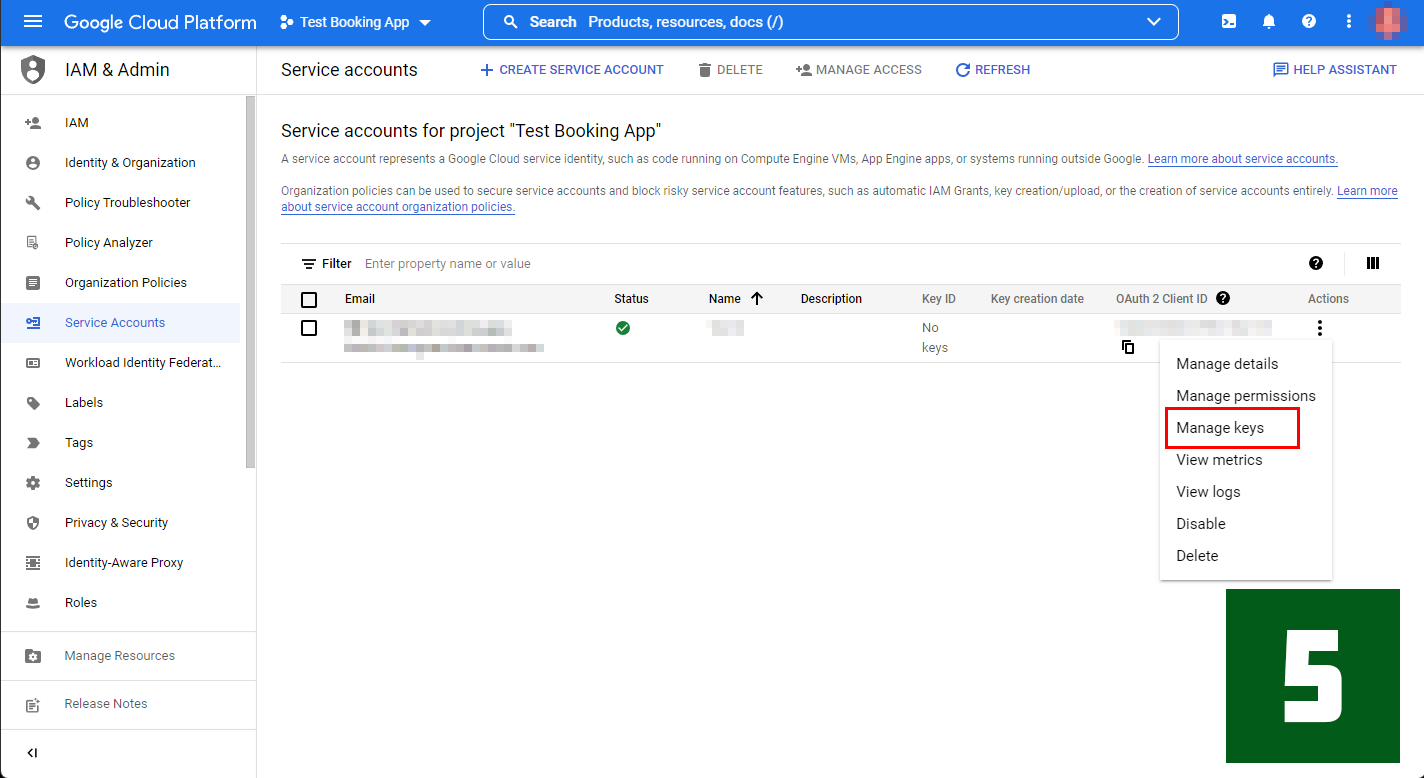Click the Settings gear icon in sidebar
Viewport: 1424px width, 778px height.
click(x=33, y=483)
